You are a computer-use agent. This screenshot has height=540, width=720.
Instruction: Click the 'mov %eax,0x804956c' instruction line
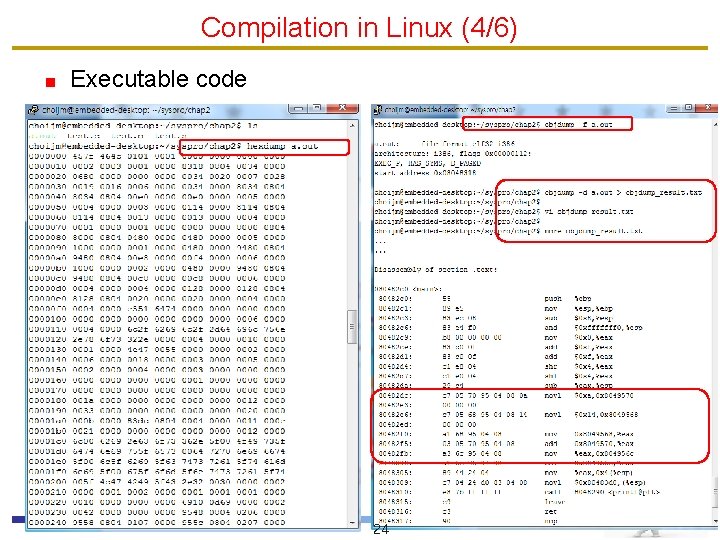pyautogui.click(x=506, y=453)
